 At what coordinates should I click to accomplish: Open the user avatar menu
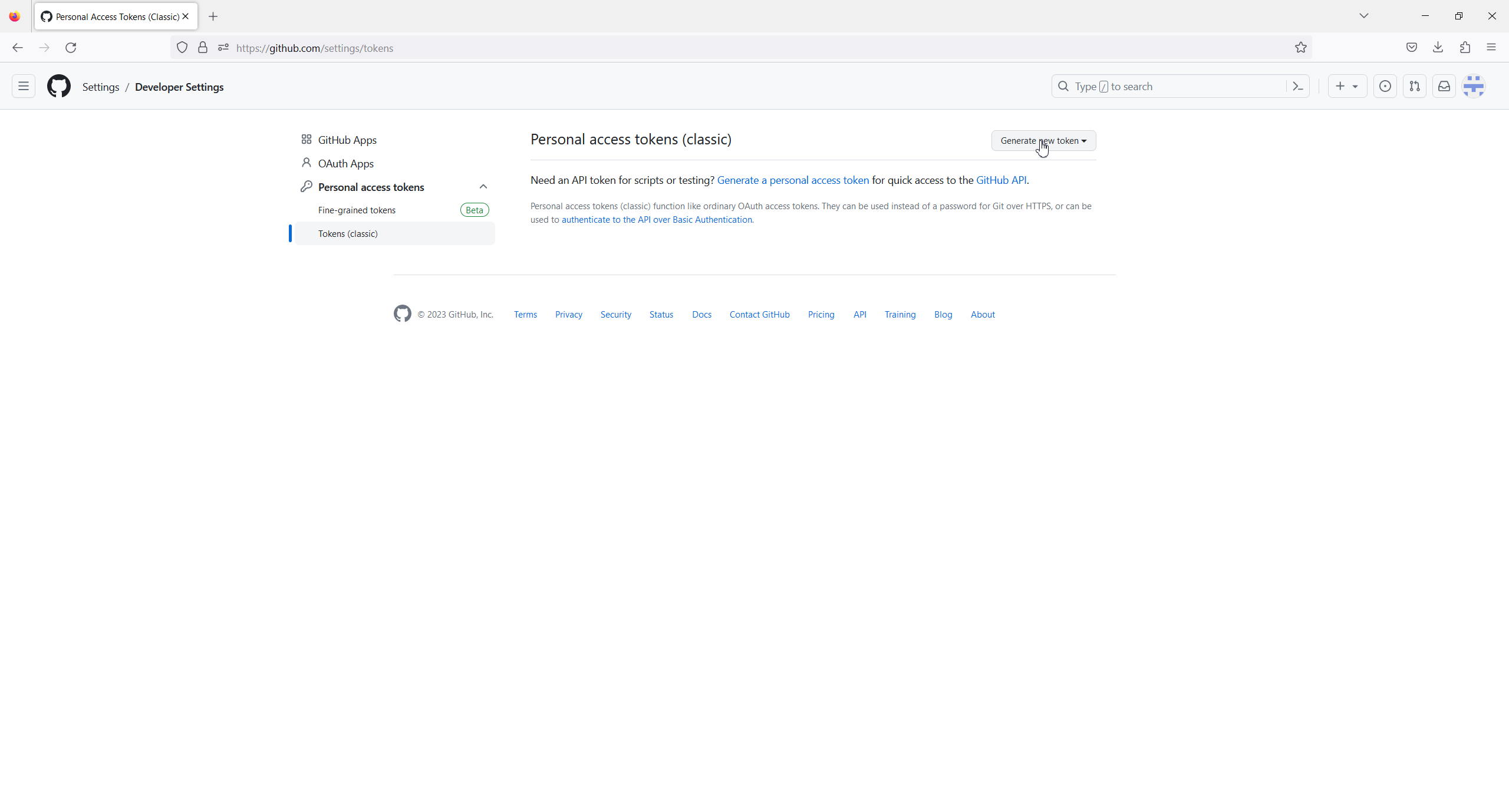[x=1474, y=87]
